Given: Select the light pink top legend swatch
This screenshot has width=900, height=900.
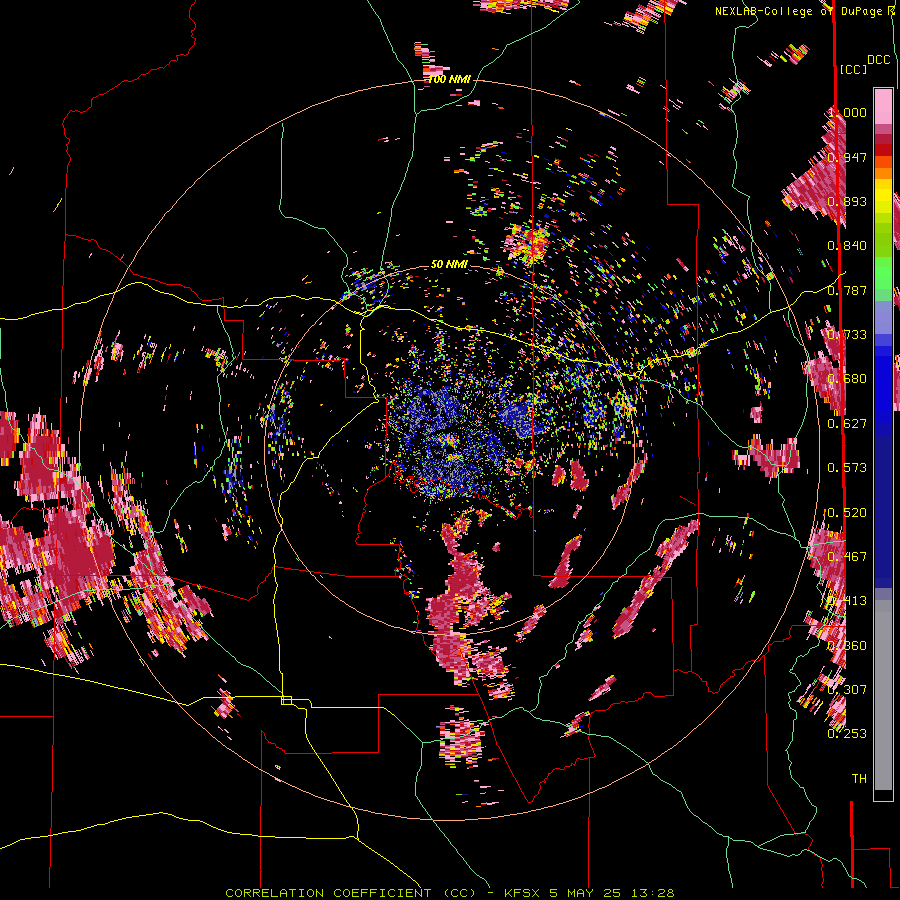Looking at the screenshot, I should [x=883, y=106].
